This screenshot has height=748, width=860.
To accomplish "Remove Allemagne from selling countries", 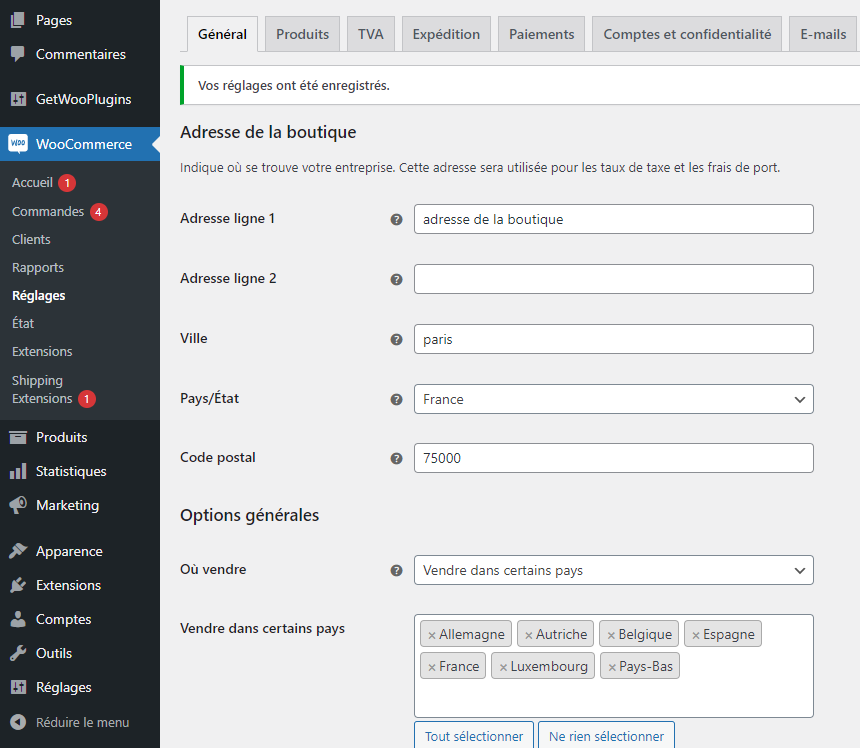I will coord(432,635).
